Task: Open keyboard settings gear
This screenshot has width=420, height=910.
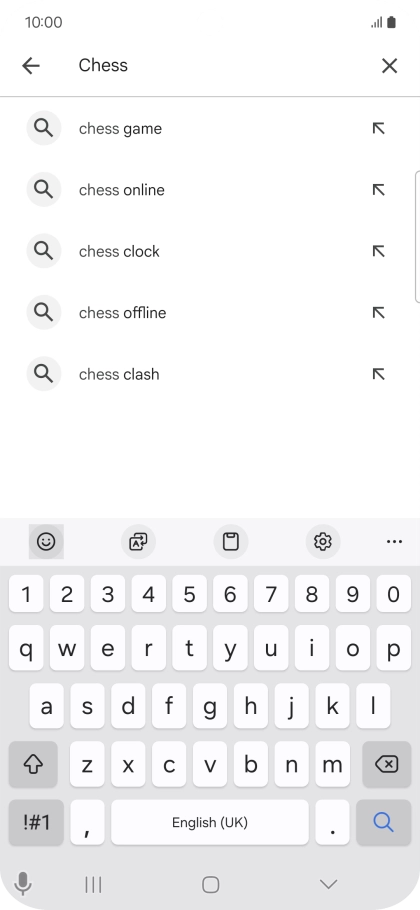Action: [323, 541]
